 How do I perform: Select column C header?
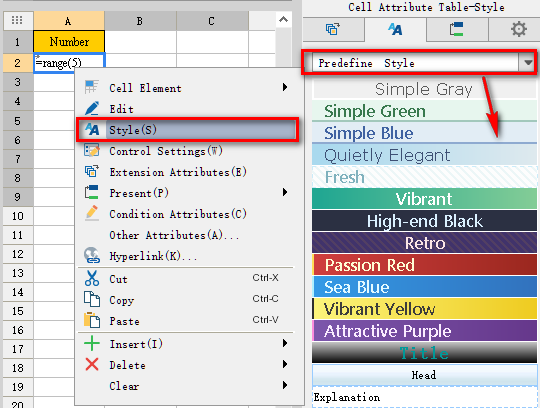coord(212,21)
